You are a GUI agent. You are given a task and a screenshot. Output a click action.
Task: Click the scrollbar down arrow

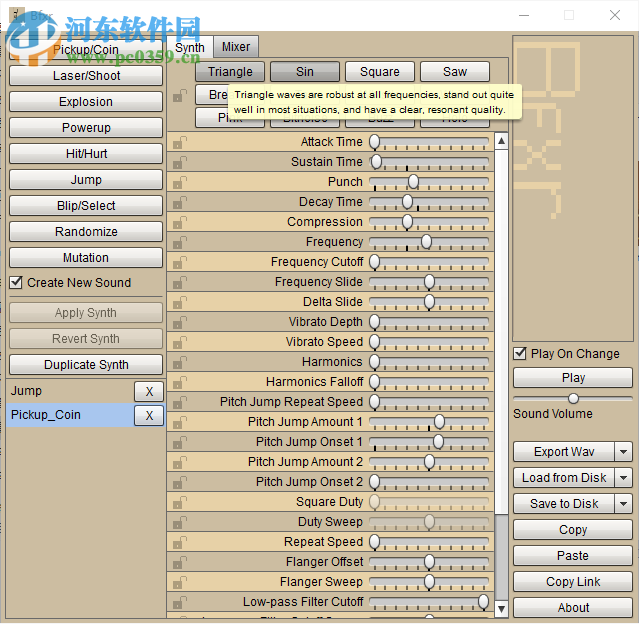pyautogui.click(x=501, y=609)
